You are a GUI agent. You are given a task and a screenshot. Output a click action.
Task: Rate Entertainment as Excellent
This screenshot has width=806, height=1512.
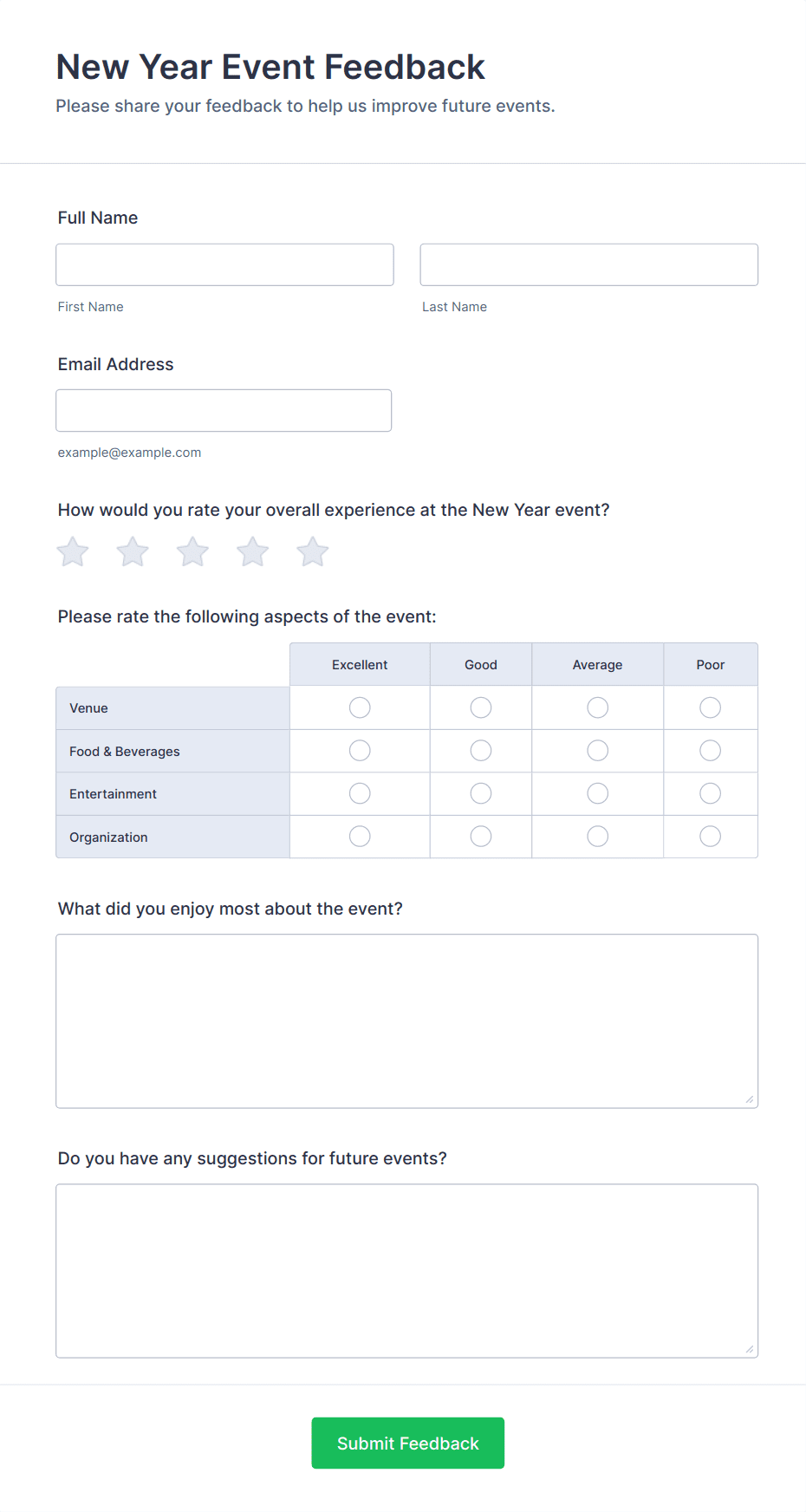[359, 792]
